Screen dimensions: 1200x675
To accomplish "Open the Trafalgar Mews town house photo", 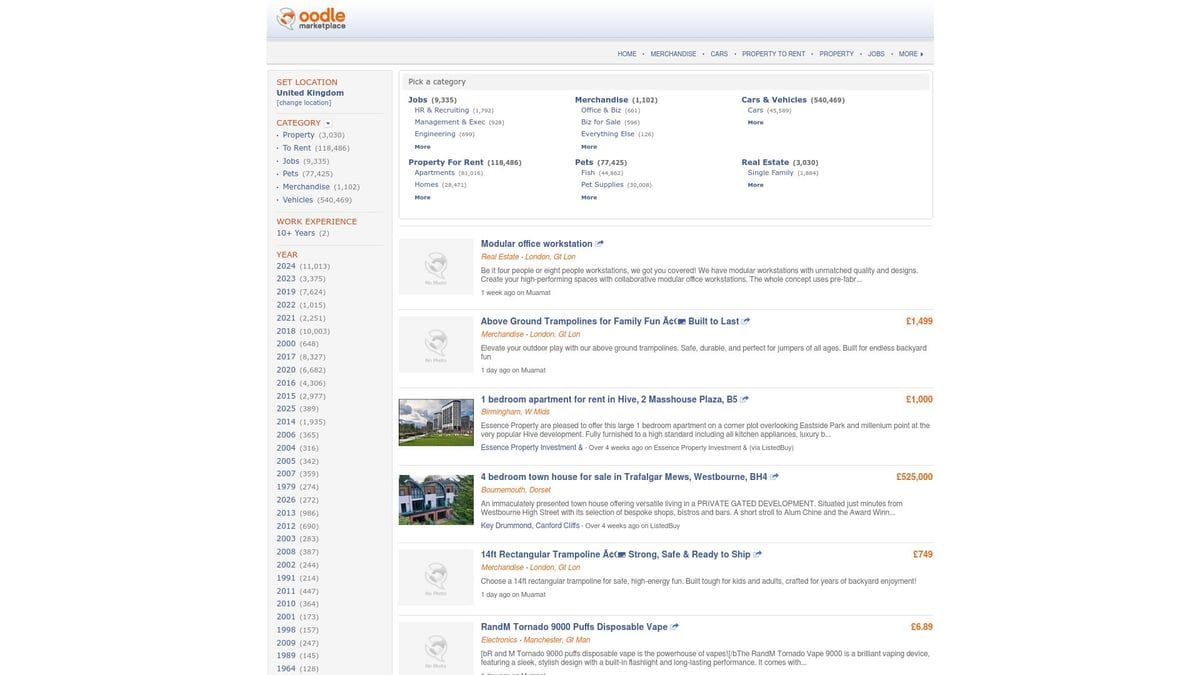I will pyautogui.click(x=436, y=500).
